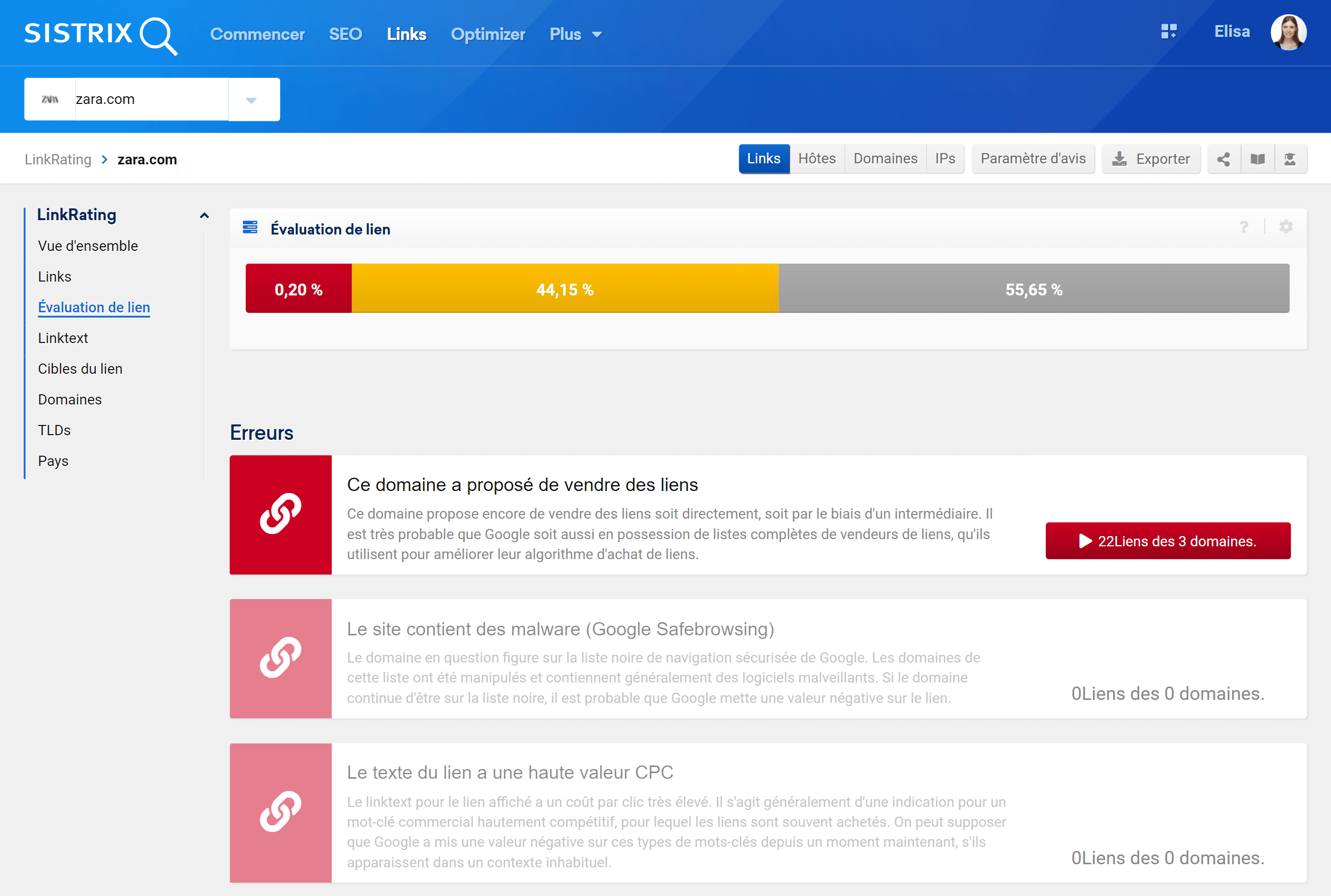Image resolution: width=1331 pixels, height=896 pixels.
Task: Open 22Liens des 3 domaines
Action: click(x=1168, y=541)
